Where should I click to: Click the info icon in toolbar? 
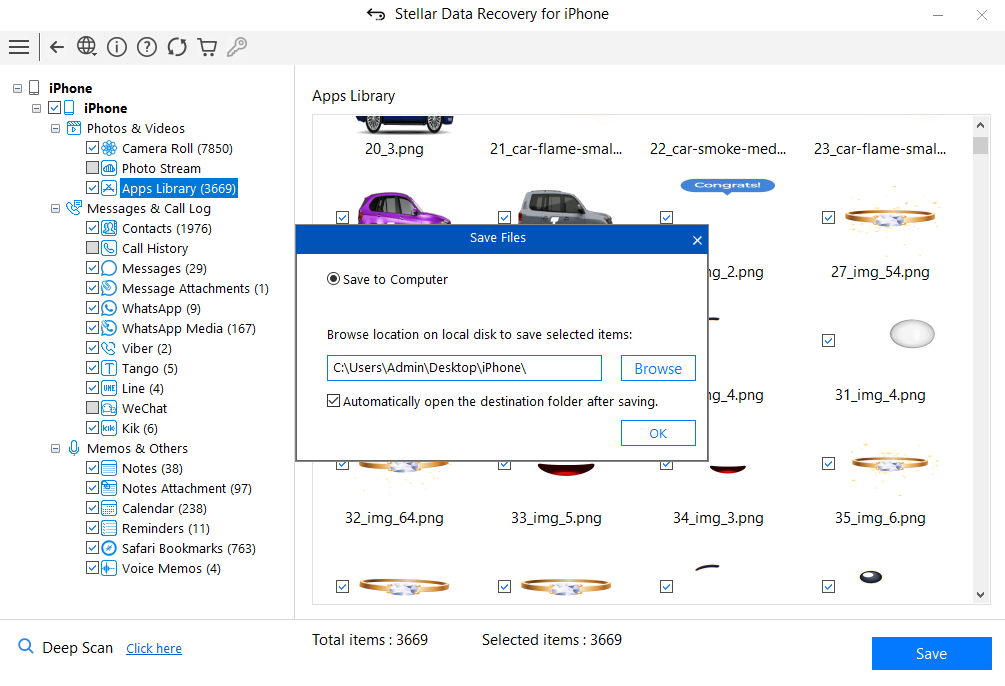point(117,47)
